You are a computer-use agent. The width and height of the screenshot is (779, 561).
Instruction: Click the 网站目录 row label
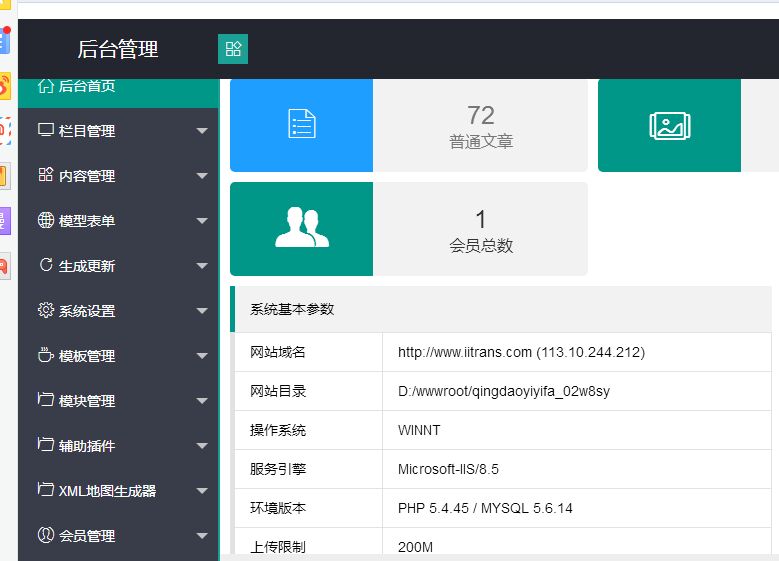coord(278,391)
